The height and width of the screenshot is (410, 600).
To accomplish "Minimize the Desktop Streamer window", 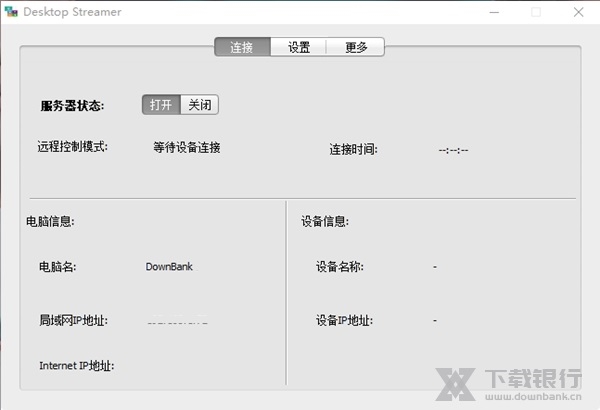I will [494, 12].
